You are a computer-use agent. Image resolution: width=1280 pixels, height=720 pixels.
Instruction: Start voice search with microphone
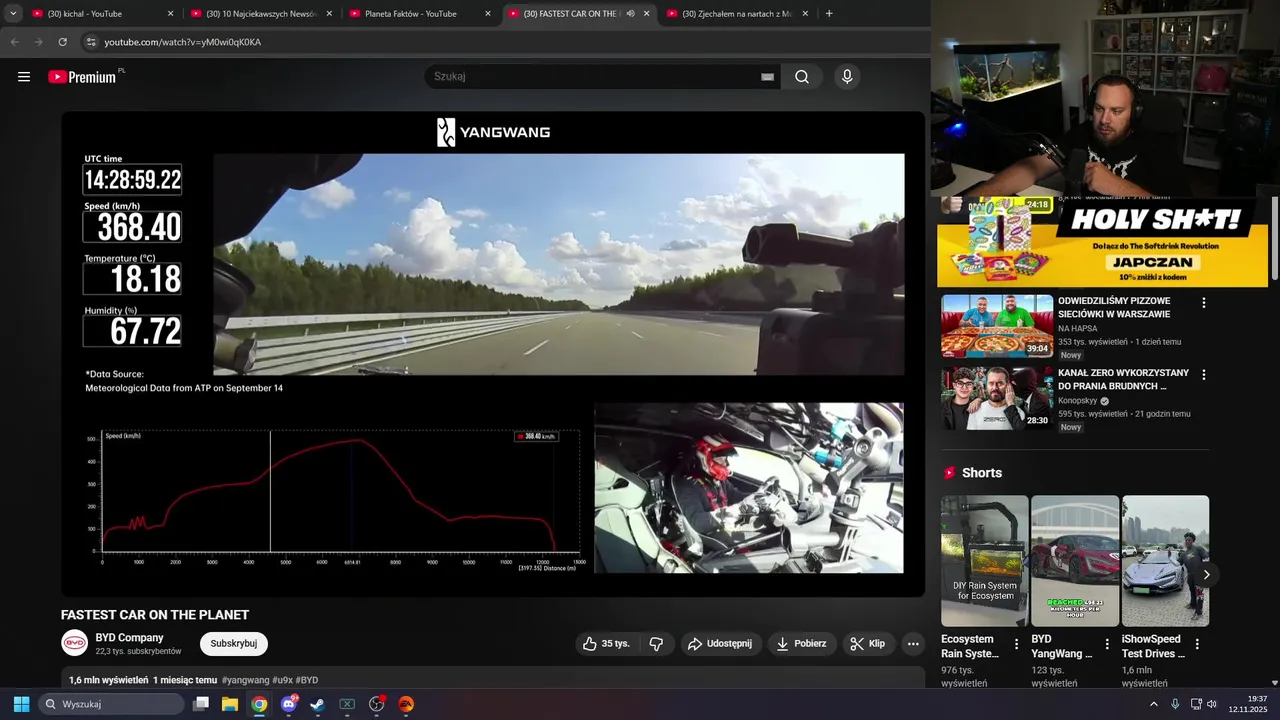click(847, 77)
